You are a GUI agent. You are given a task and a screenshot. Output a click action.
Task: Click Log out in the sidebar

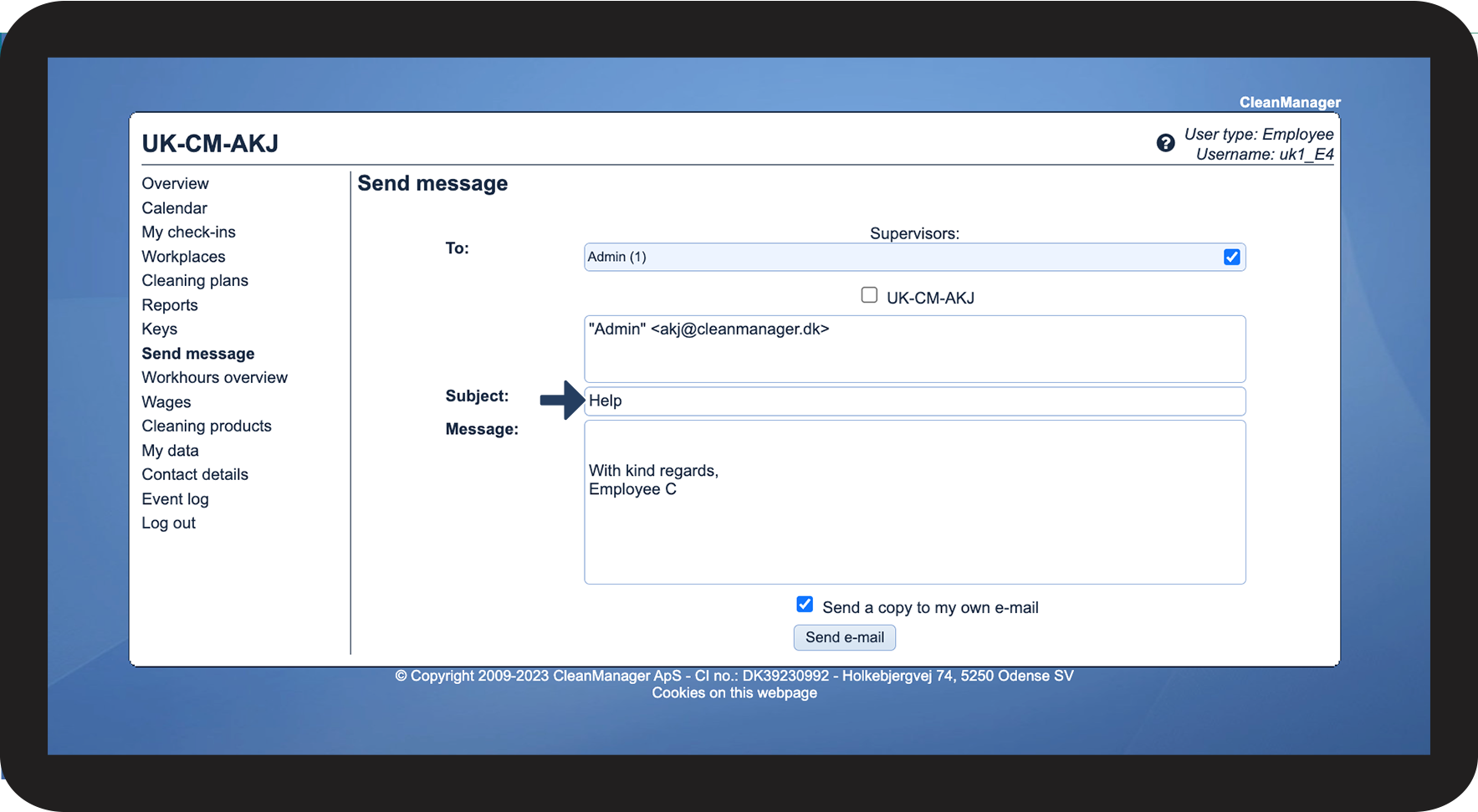click(x=168, y=523)
